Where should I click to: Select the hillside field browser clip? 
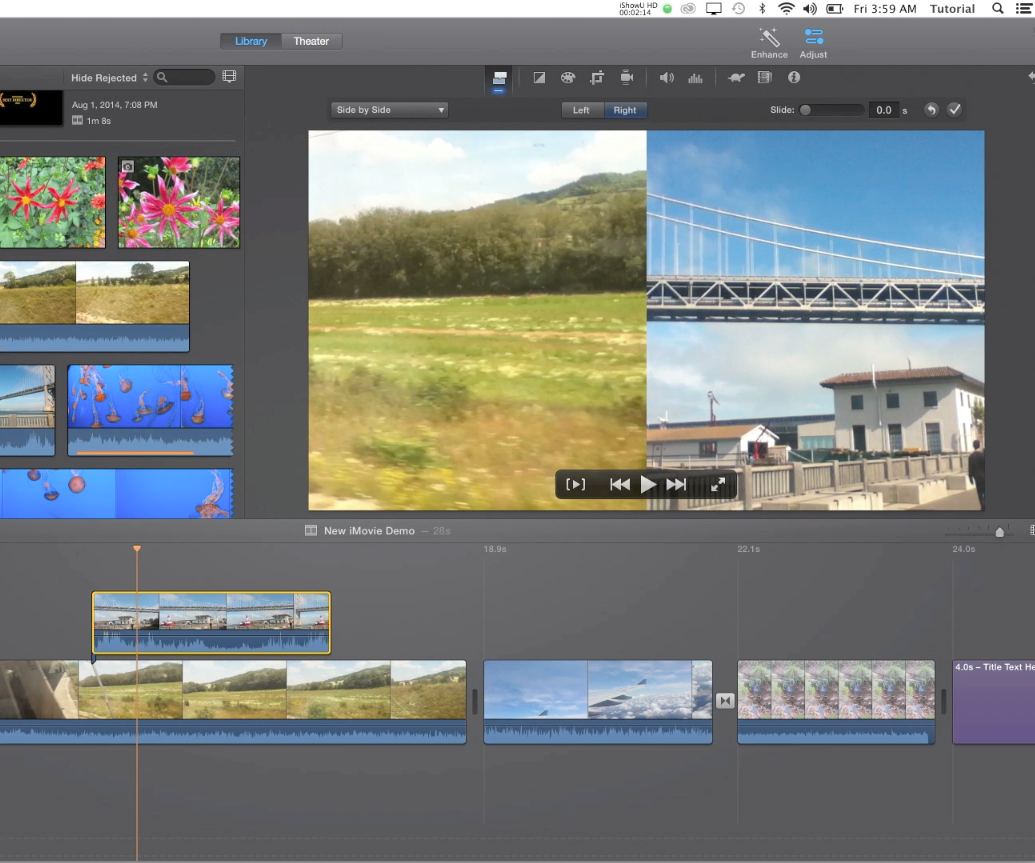(x=94, y=306)
